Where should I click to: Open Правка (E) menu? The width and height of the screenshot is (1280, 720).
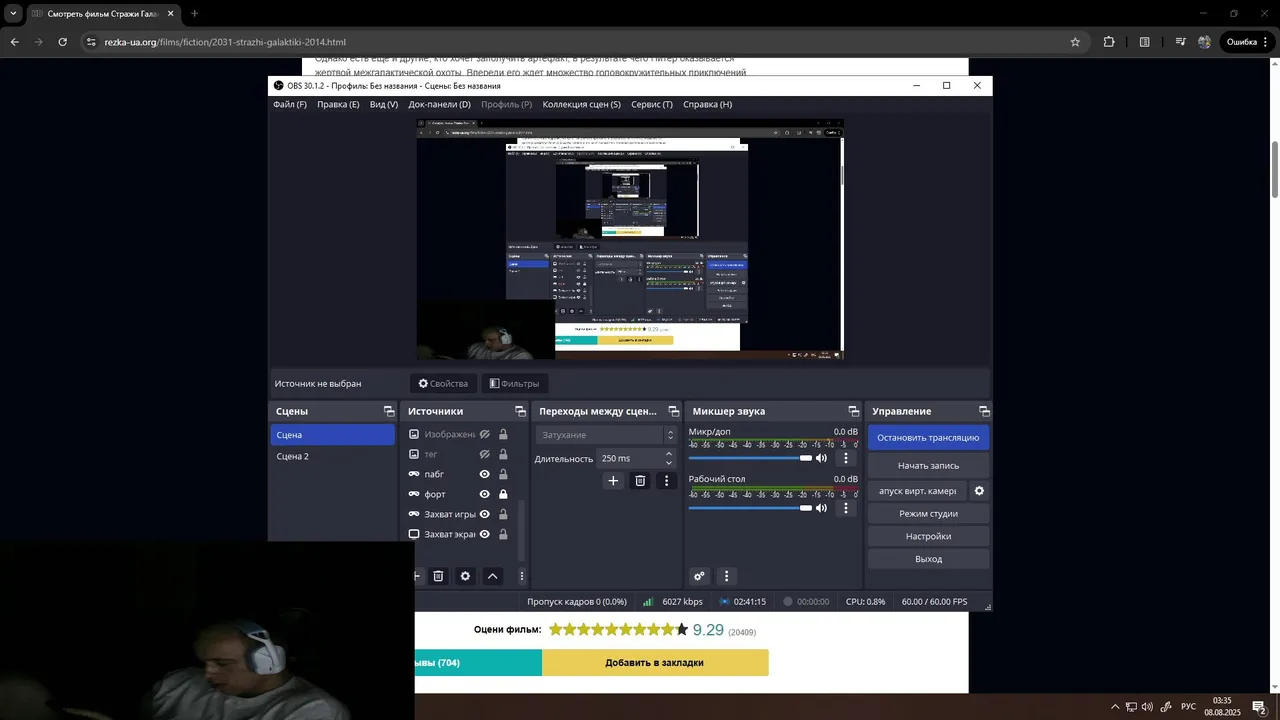tap(338, 104)
